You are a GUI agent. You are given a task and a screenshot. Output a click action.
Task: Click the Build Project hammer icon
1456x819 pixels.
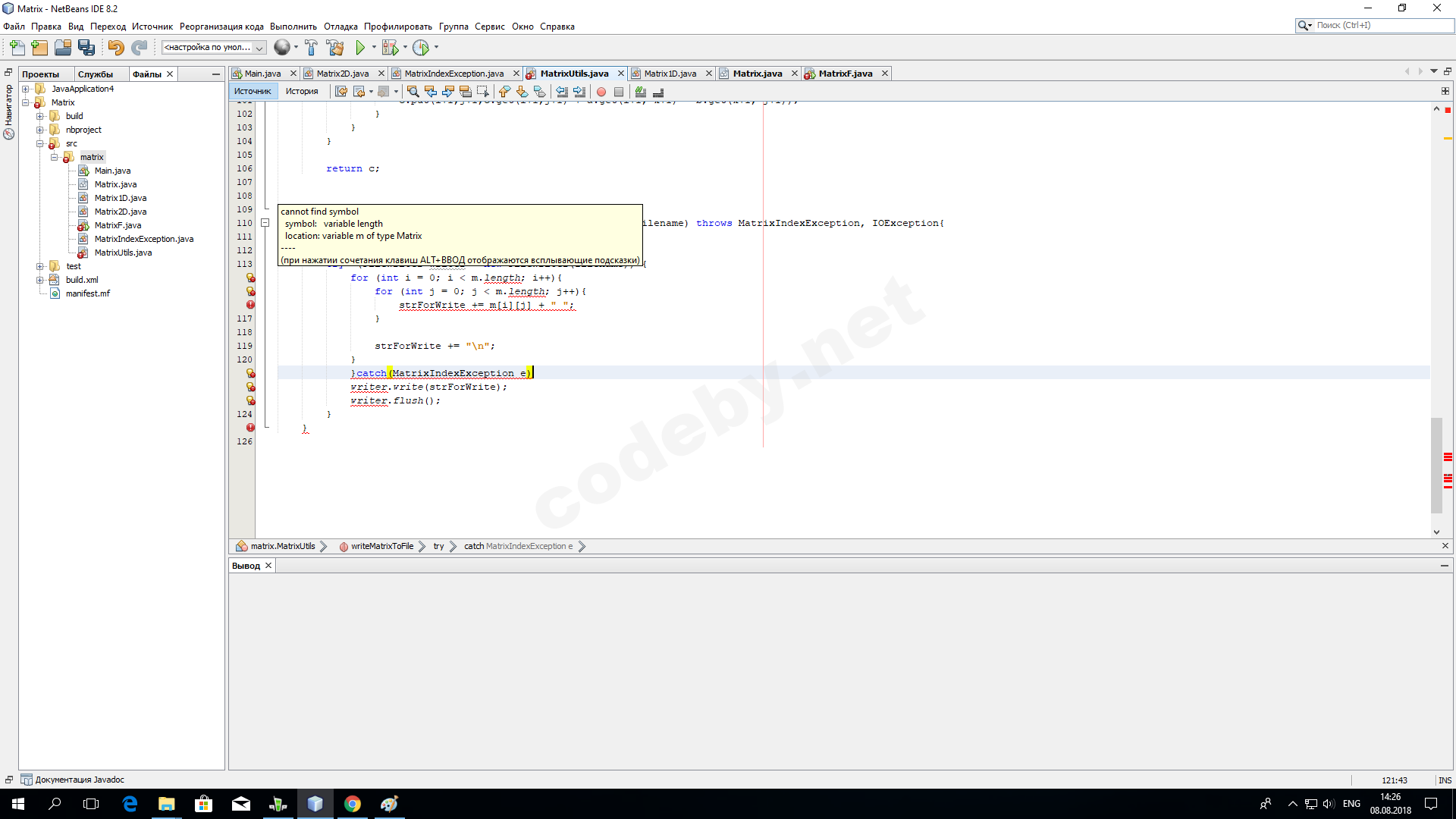point(311,48)
